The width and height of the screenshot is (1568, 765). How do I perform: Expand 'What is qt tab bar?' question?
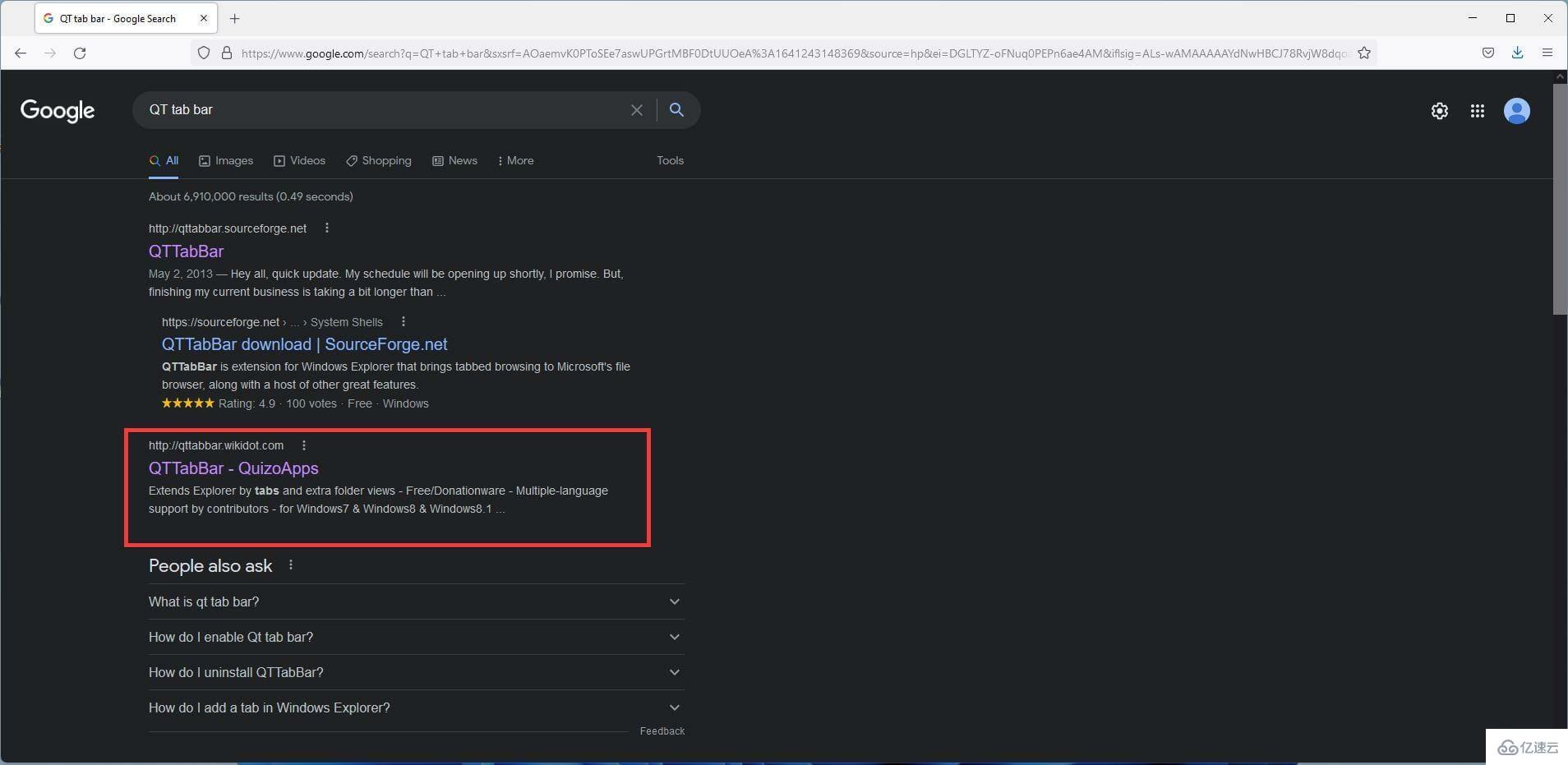pos(417,601)
